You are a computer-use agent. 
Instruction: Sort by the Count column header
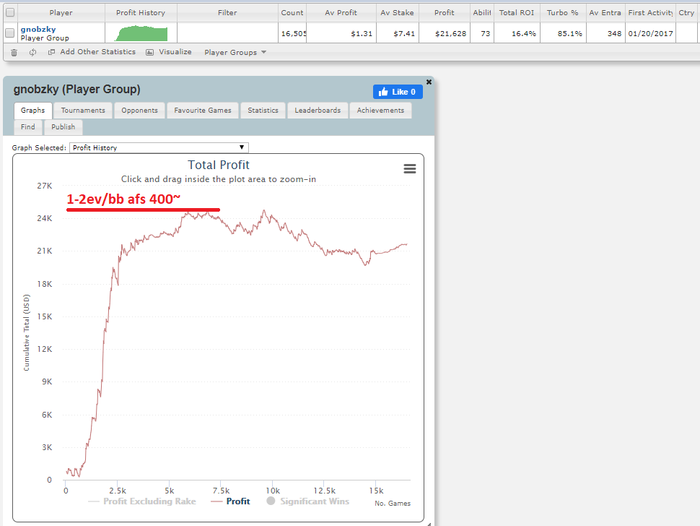pyautogui.click(x=292, y=13)
